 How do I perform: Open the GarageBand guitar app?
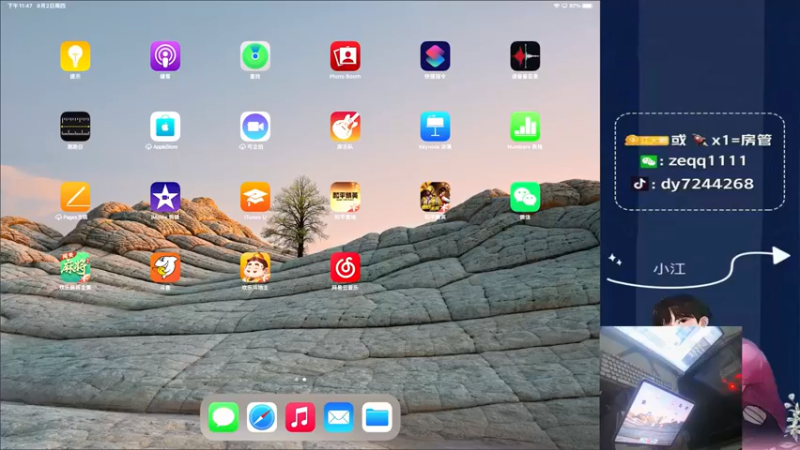click(345, 127)
